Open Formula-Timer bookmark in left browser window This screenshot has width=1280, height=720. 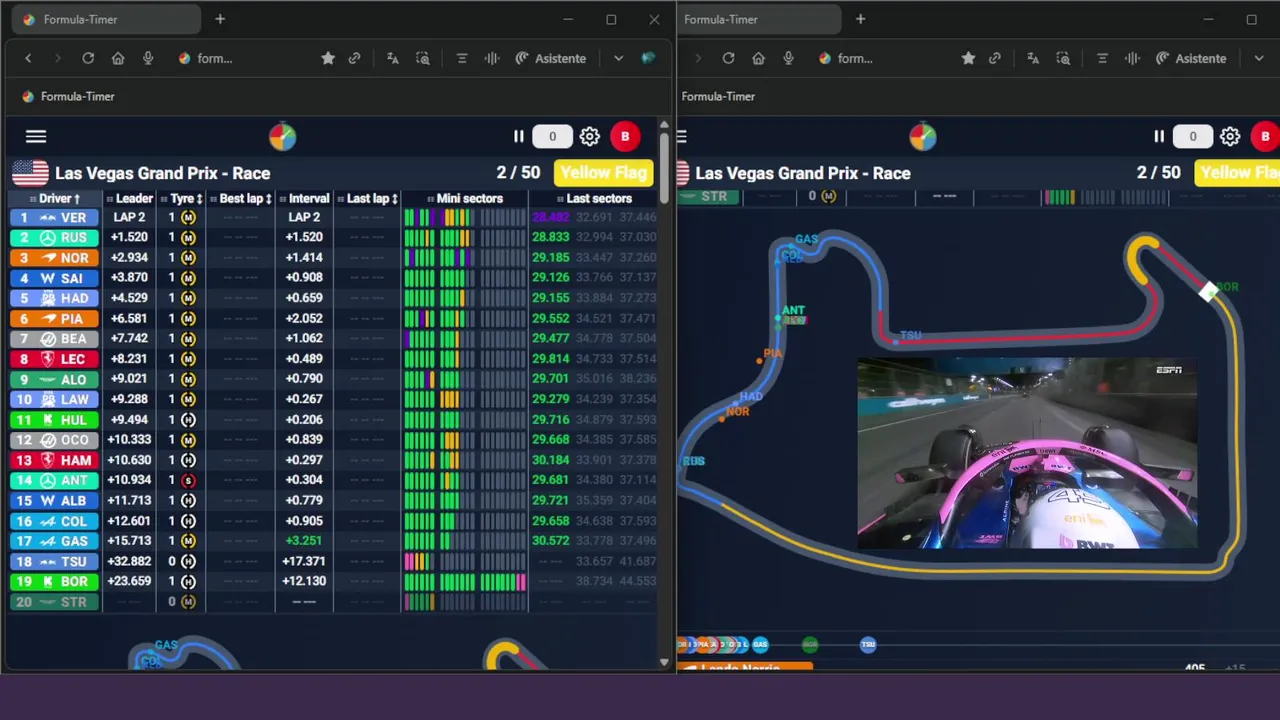(68, 96)
